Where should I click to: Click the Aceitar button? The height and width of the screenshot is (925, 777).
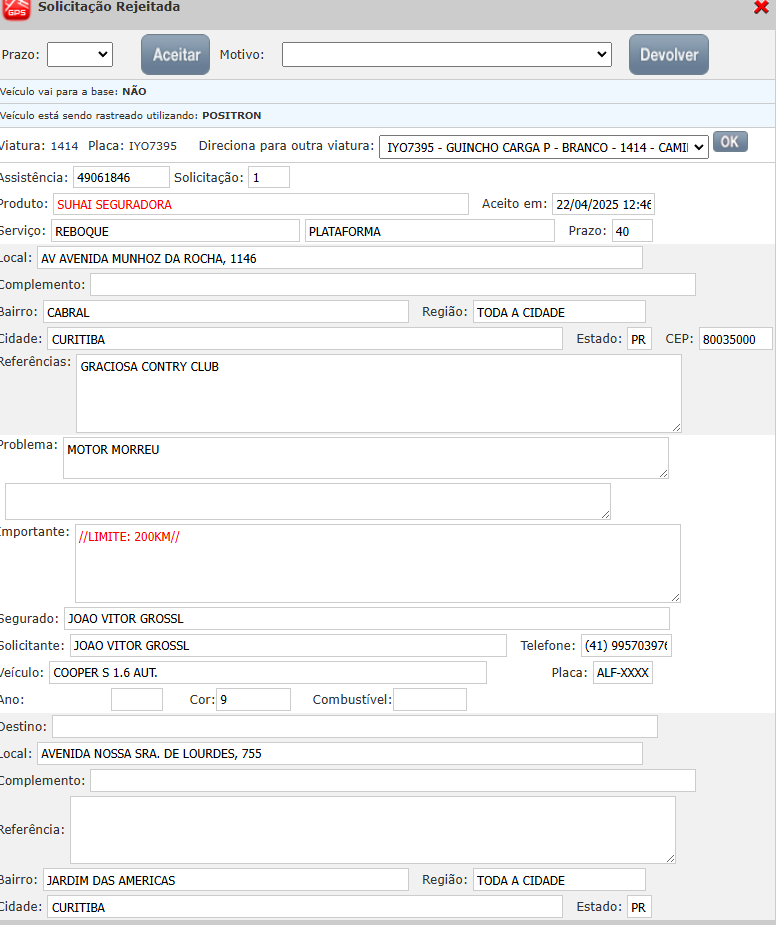[x=175, y=54]
